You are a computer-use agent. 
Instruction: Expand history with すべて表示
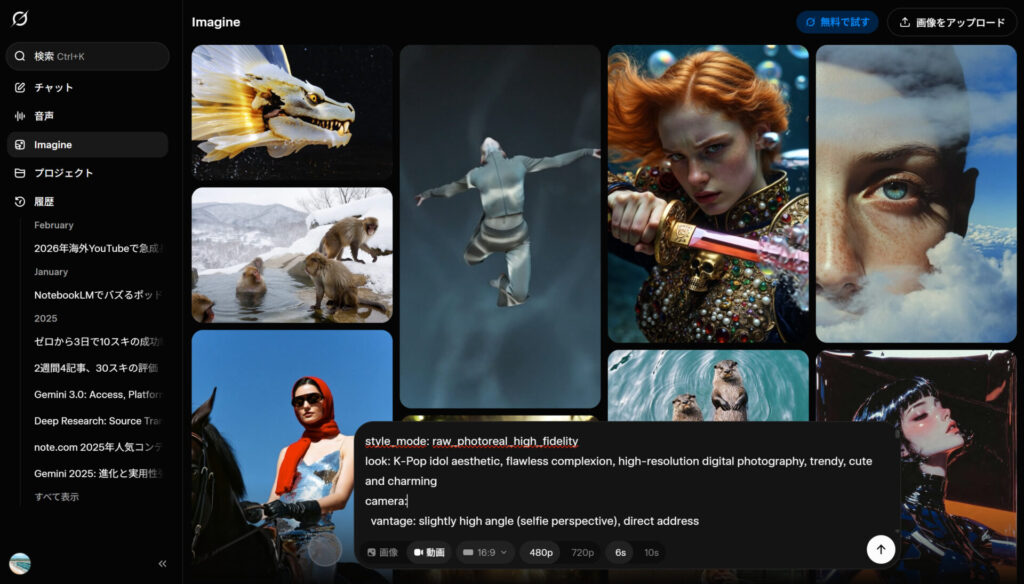(x=57, y=497)
